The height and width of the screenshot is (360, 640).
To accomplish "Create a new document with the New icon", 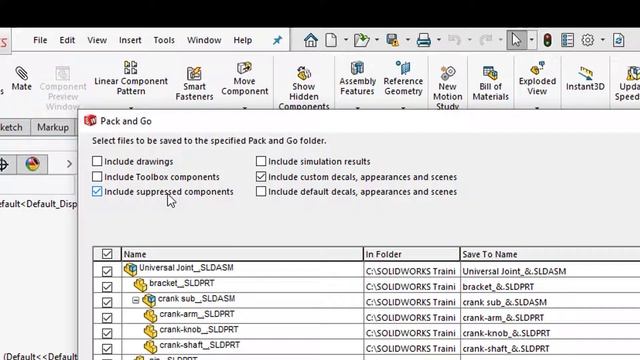I will pos(331,40).
